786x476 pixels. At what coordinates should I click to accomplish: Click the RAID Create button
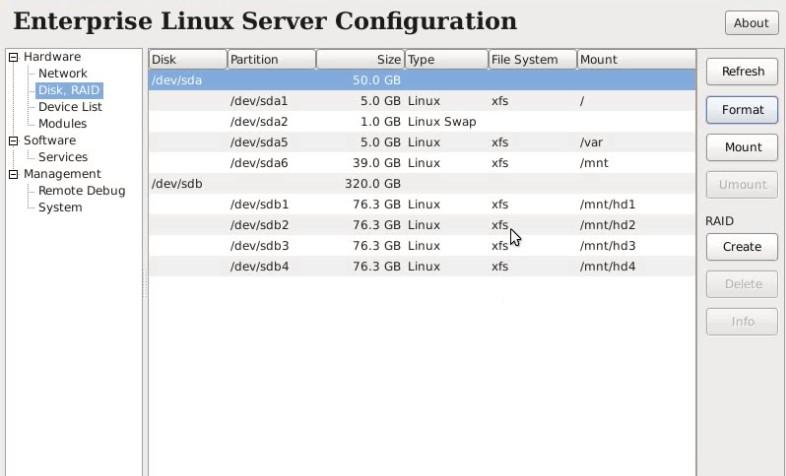pos(742,247)
